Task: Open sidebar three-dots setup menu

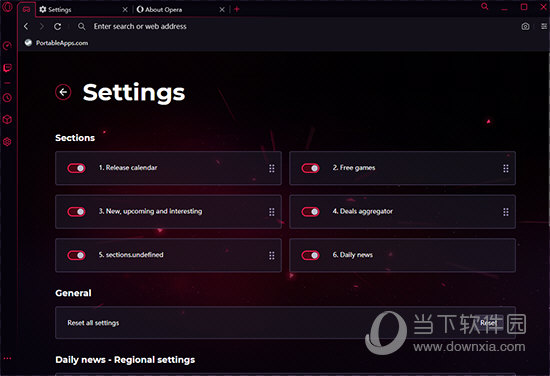Action: (7, 358)
